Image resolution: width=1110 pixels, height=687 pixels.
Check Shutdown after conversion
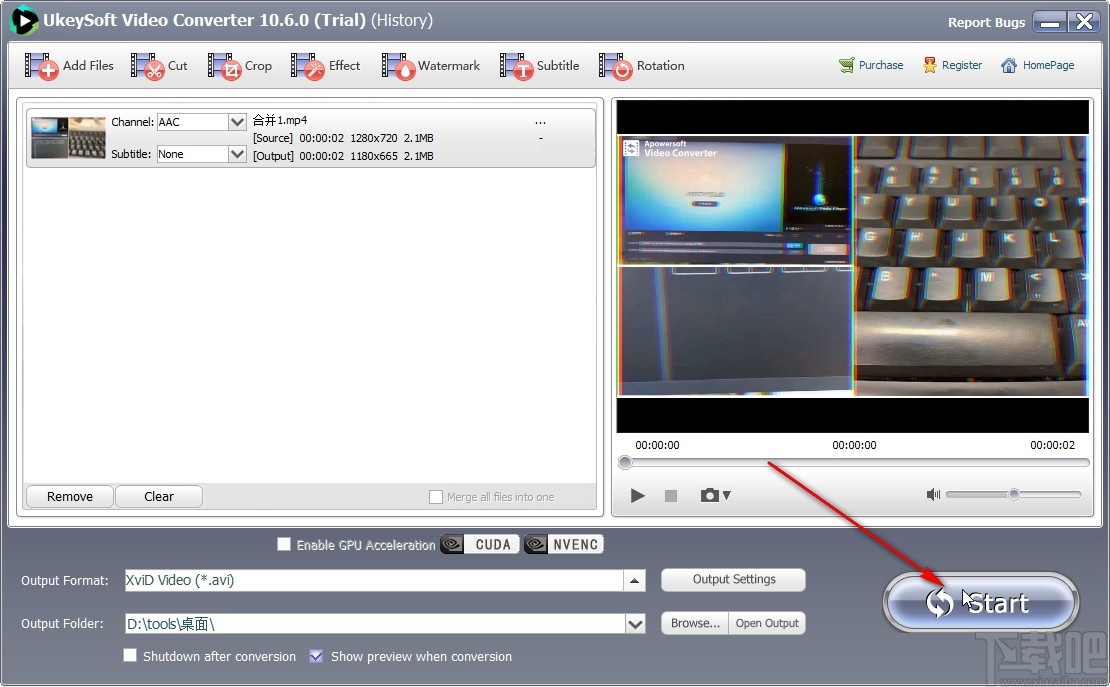tap(130, 656)
